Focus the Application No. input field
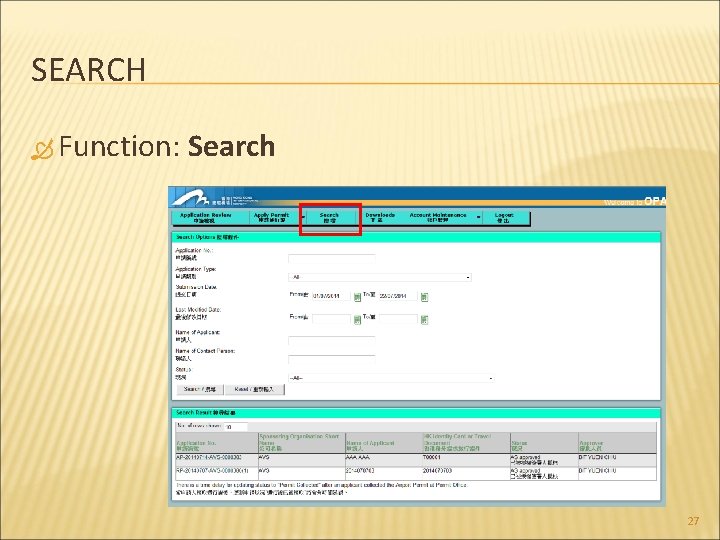The height and width of the screenshot is (540, 720). pyautogui.click(x=332, y=259)
